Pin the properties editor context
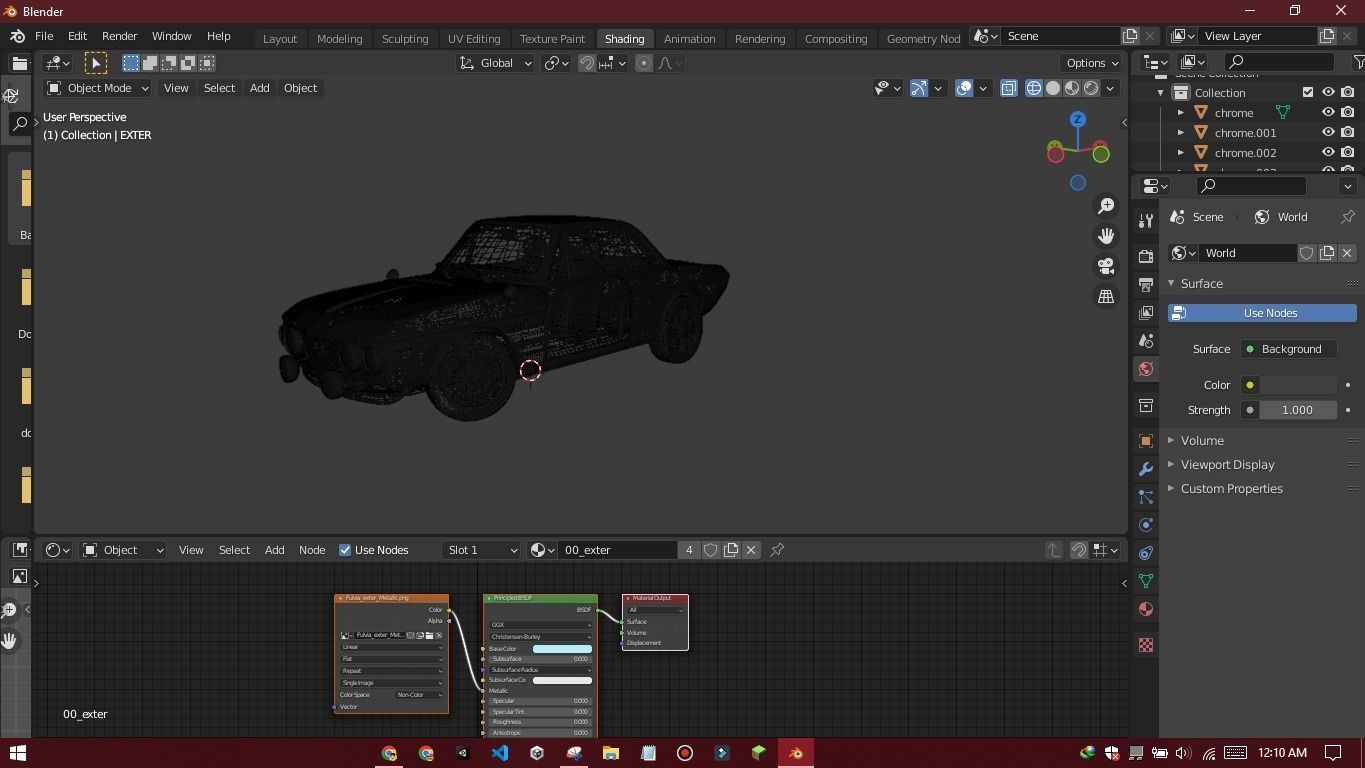 [1347, 217]
